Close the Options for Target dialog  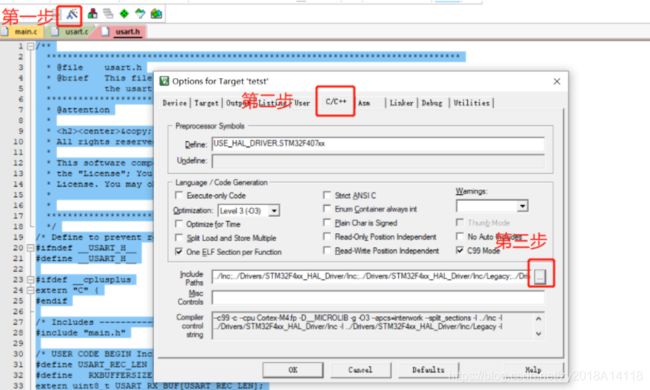pos(557,81)
